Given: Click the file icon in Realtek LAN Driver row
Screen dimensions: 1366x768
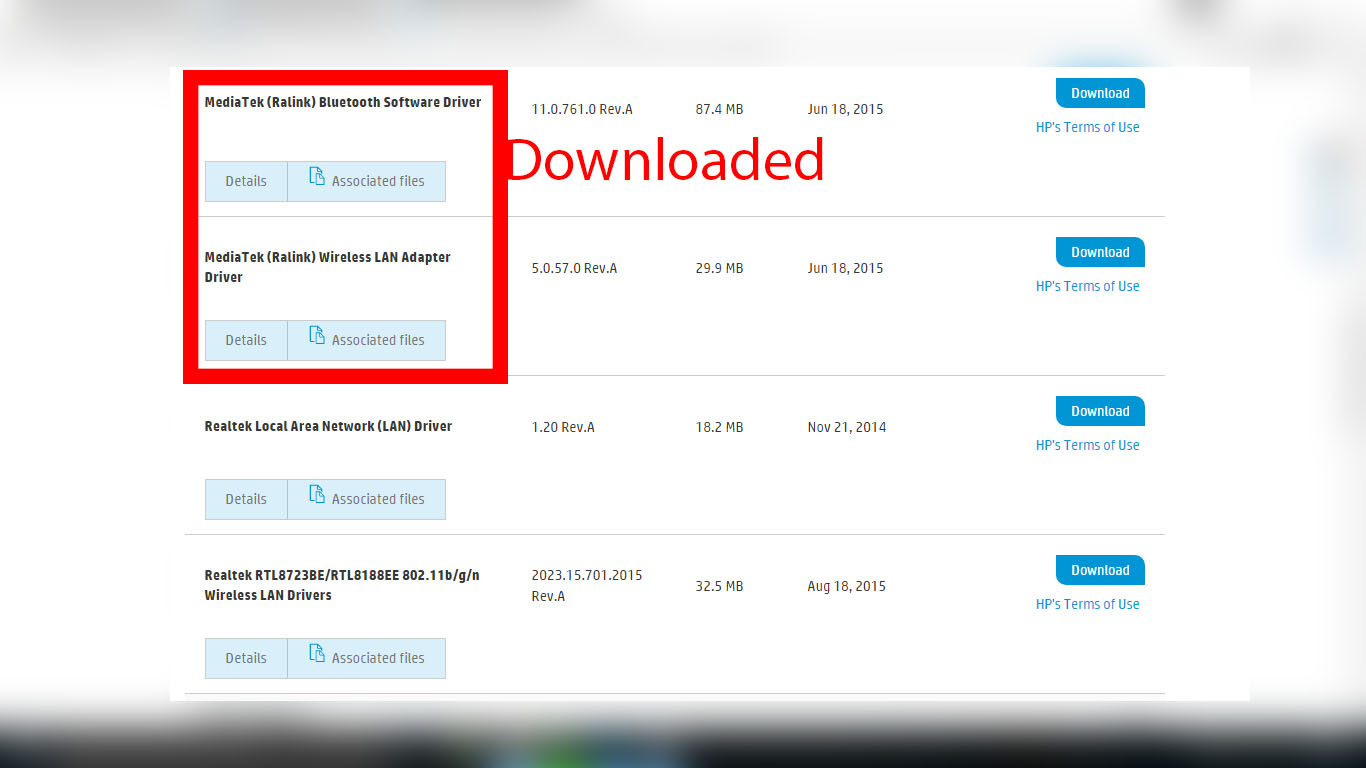Looking at the screenshot, I should point(317,495).
